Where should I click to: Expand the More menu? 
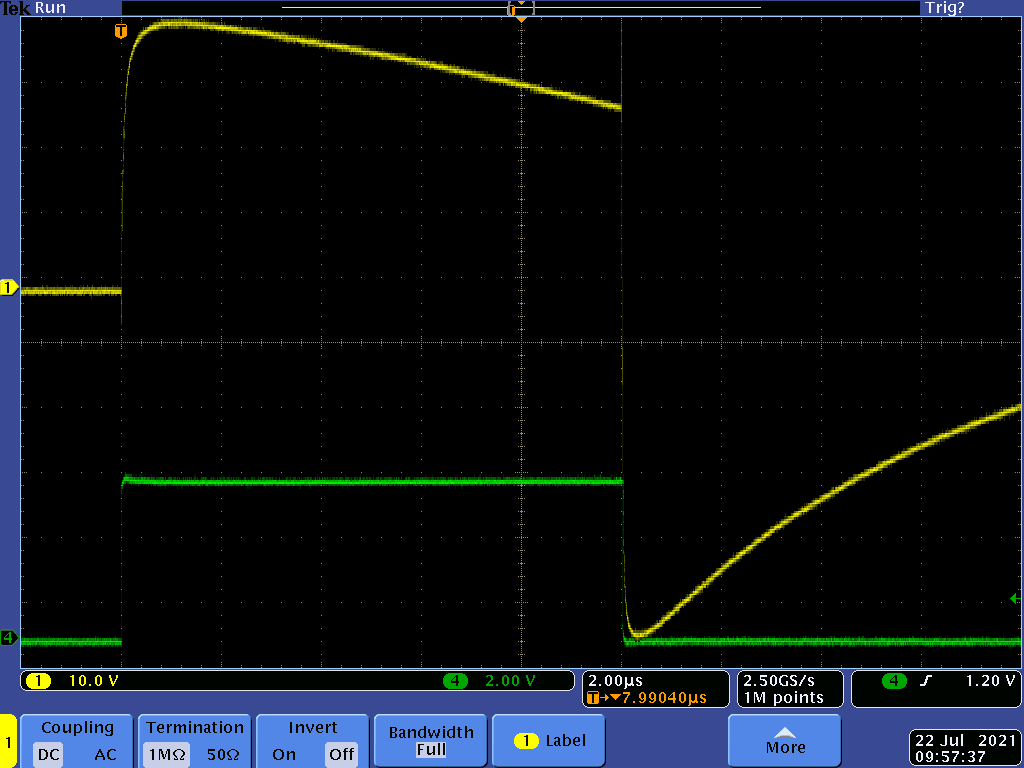[x=784, y=741]
